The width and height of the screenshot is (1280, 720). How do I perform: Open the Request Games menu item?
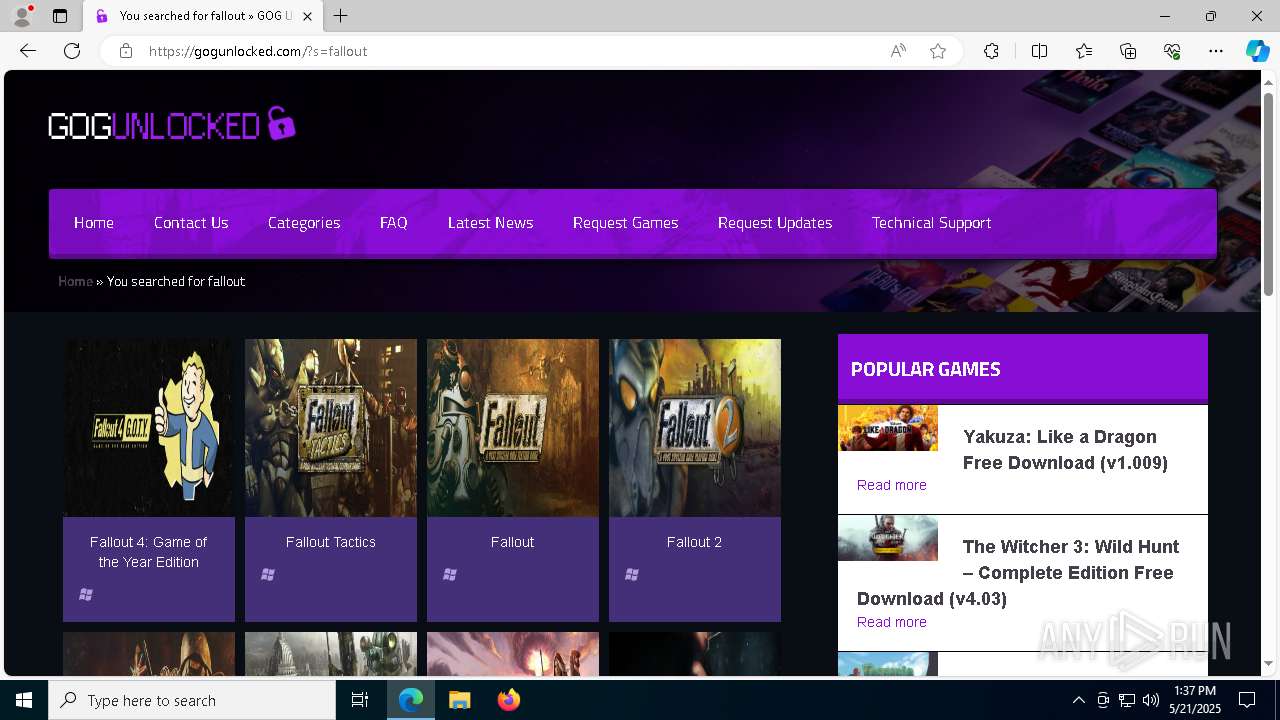coord(626,222)
